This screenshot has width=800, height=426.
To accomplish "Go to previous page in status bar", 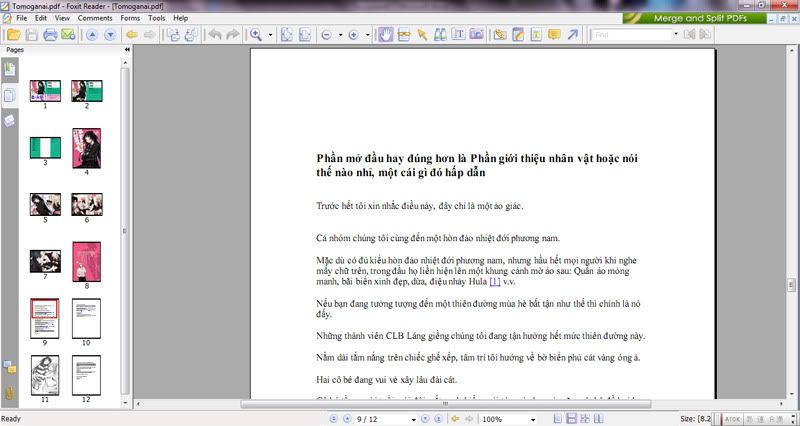I will point(347,419).
